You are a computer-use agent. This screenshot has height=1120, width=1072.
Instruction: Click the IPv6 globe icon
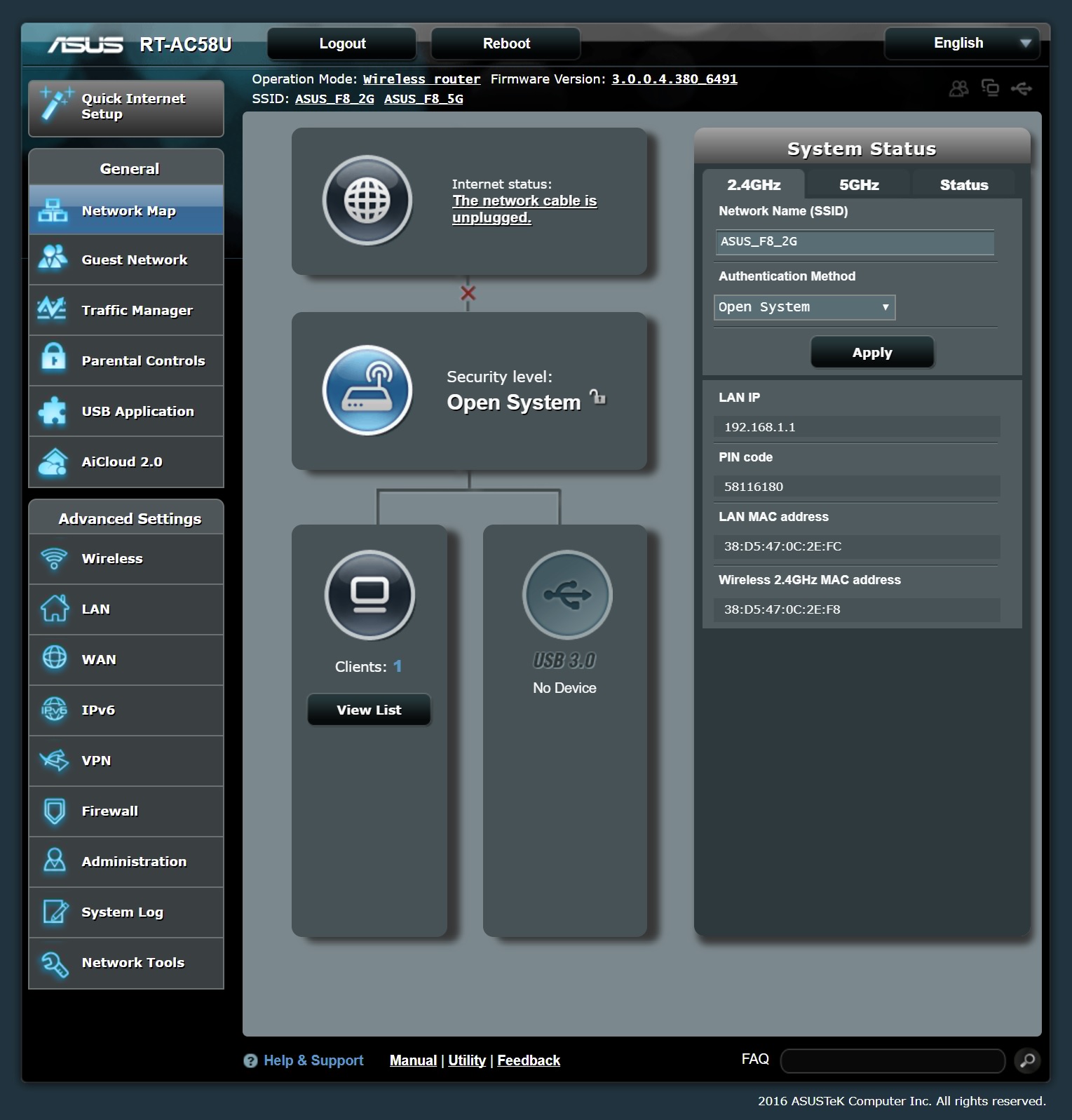coord(54,709)
